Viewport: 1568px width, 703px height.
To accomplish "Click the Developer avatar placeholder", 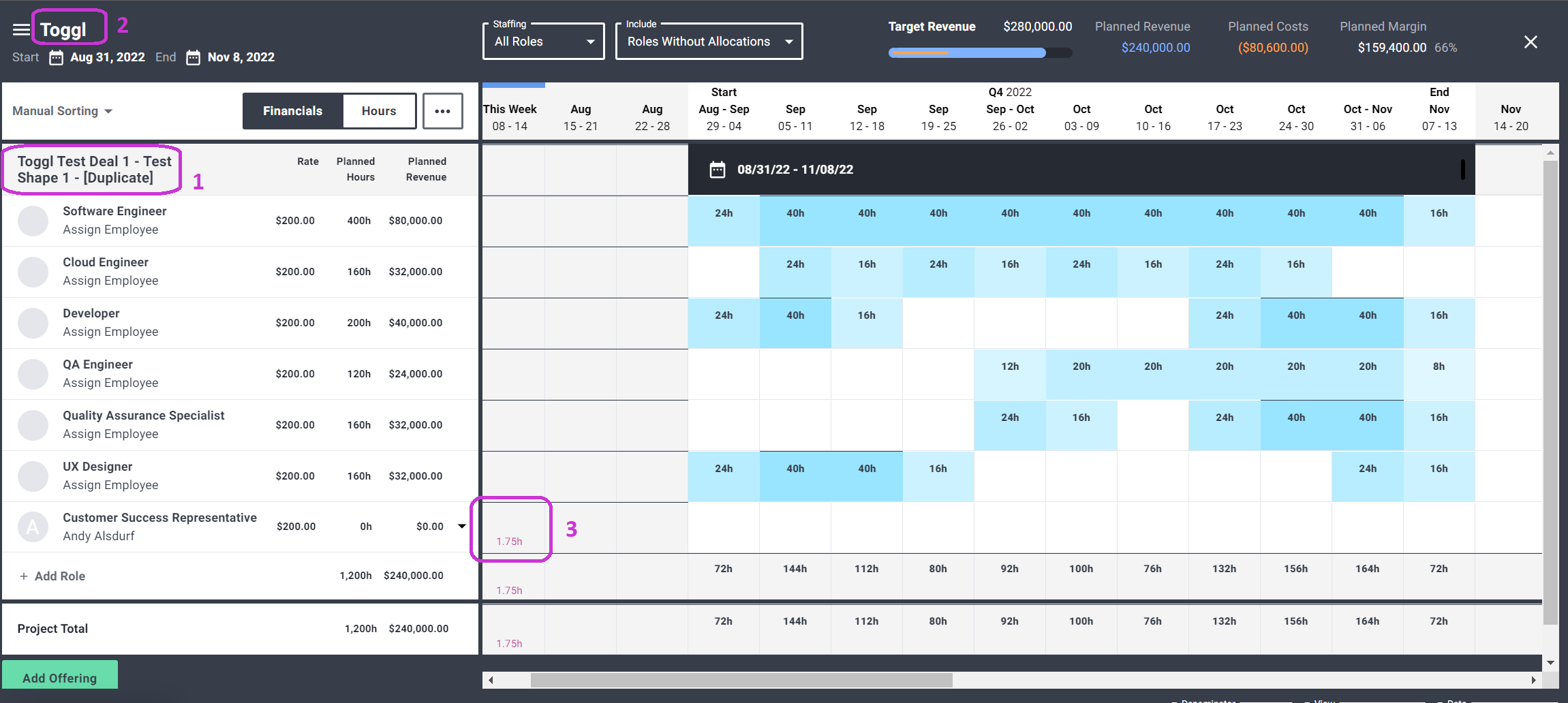I will (33, 323).
